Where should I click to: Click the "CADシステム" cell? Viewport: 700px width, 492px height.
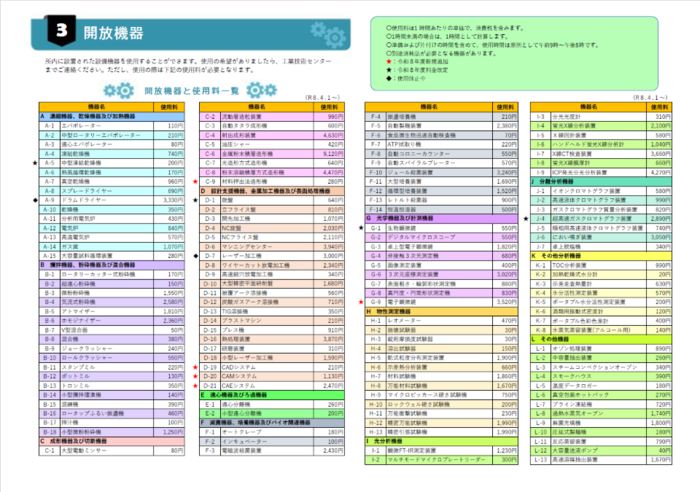[267, 367]
